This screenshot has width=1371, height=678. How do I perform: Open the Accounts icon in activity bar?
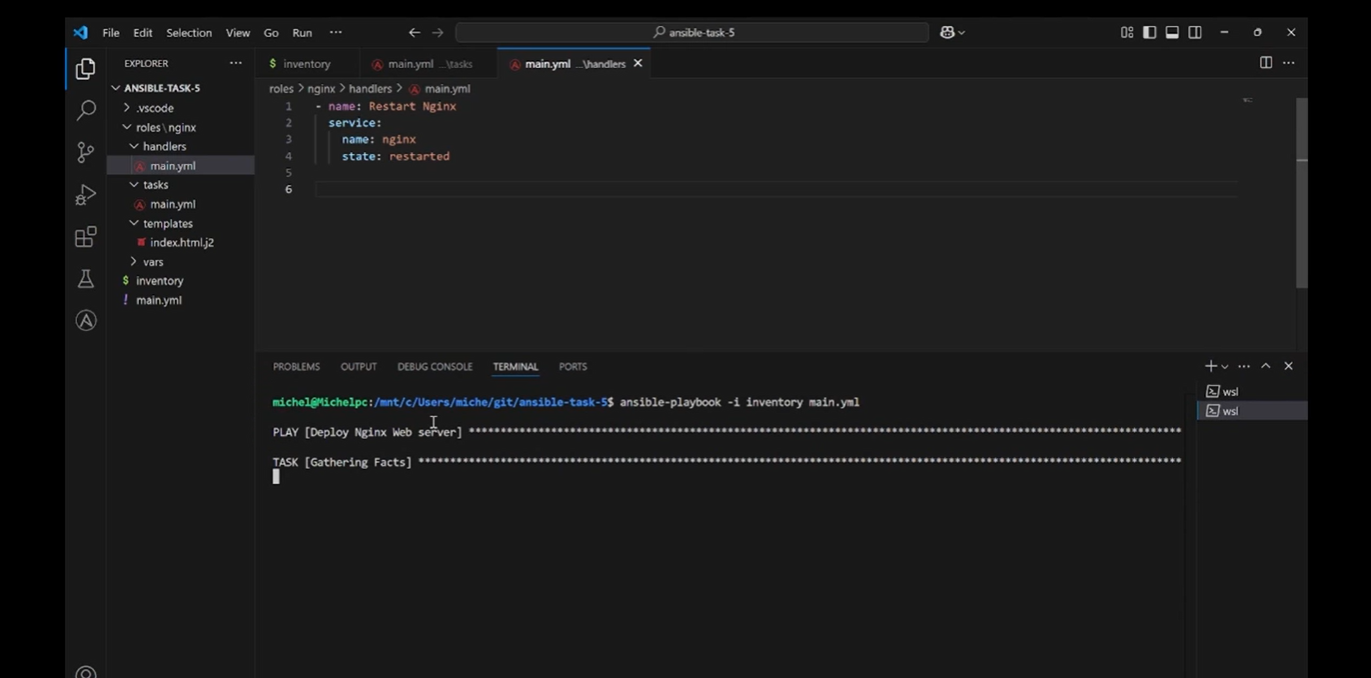click(x=86, y=672)
